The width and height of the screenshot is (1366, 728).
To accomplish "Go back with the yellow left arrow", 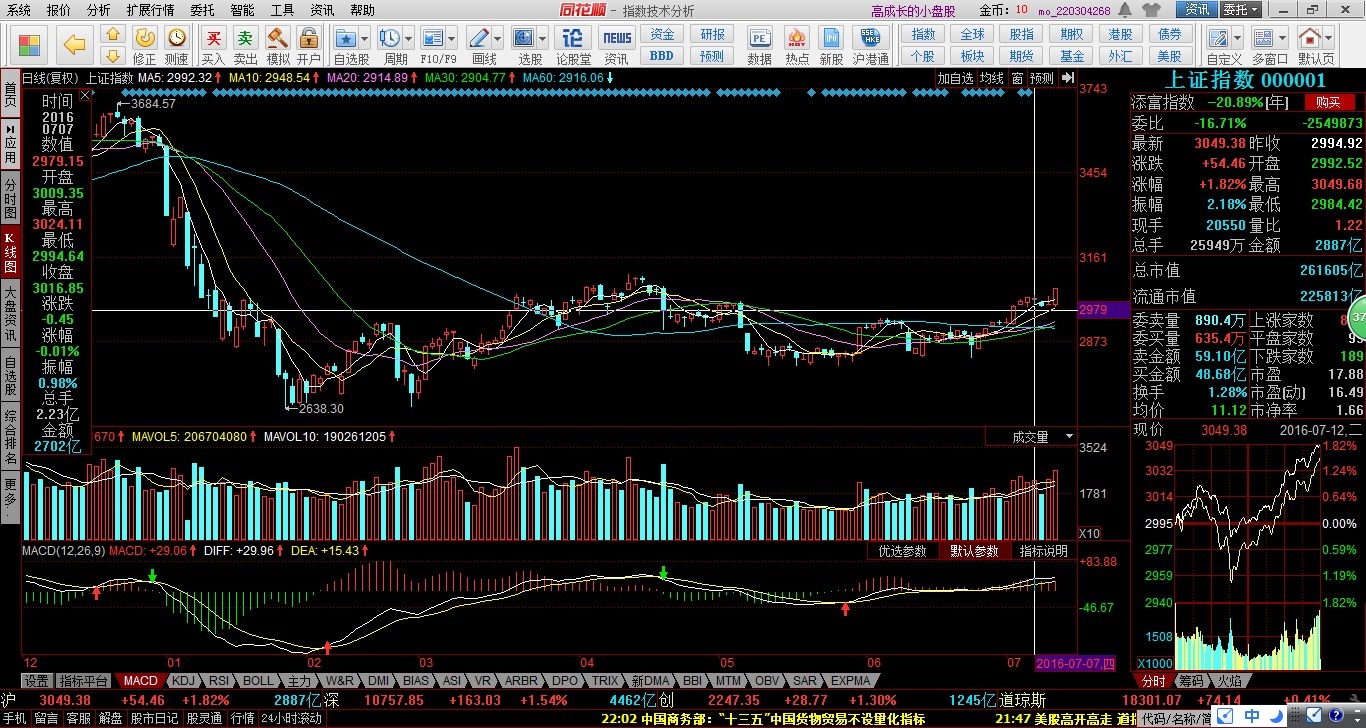I will pyautogui.click(x=73, y=45).
